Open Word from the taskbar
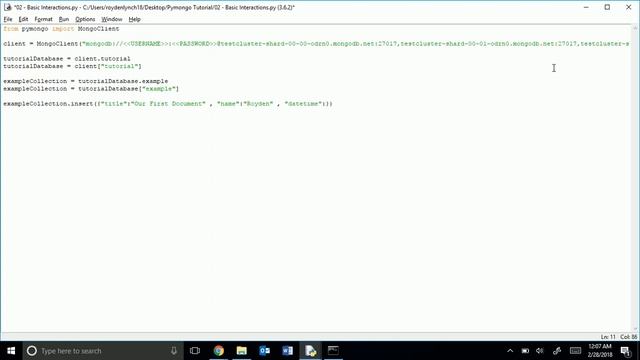 tap(287, 351)
